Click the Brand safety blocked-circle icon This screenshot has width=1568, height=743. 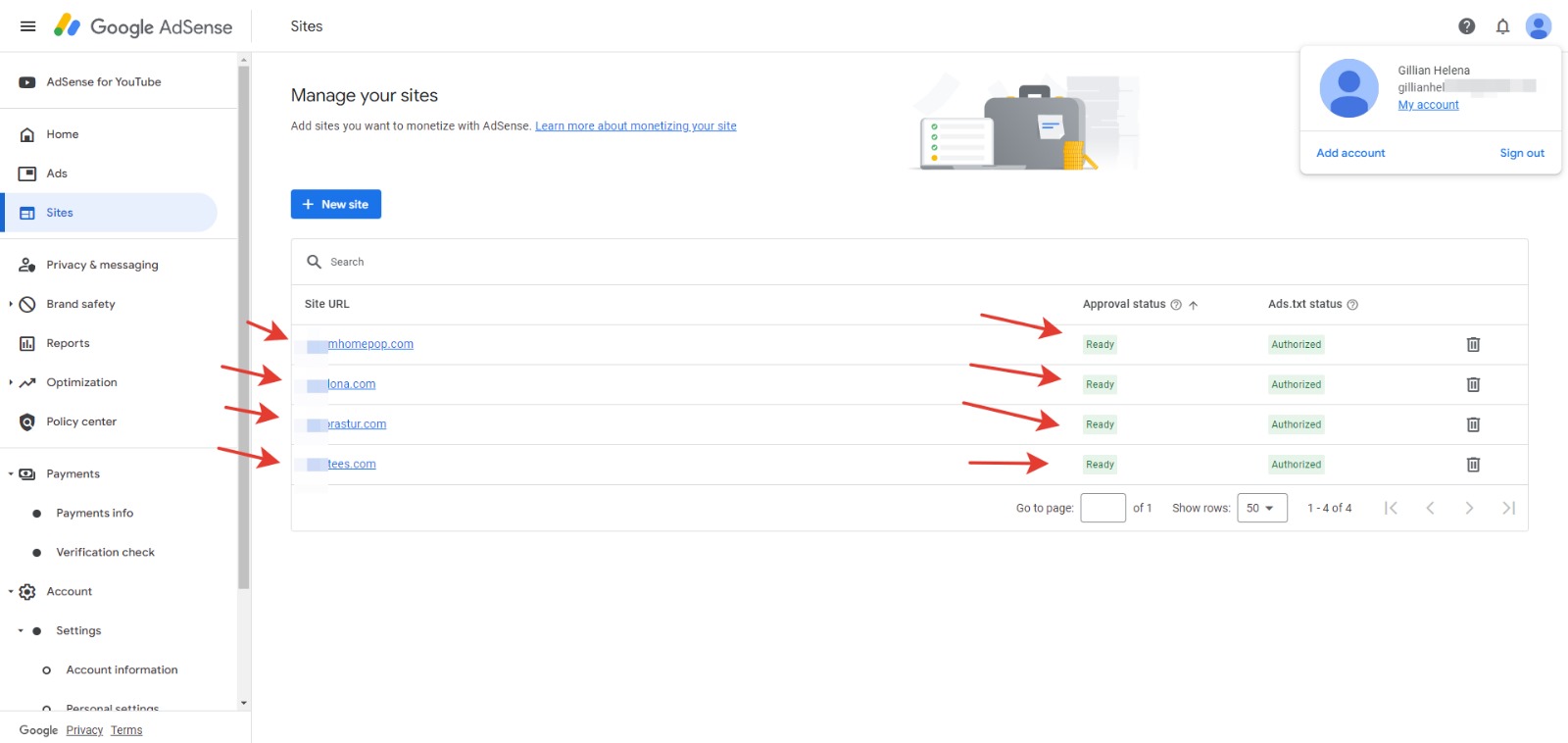pos(27,304)
